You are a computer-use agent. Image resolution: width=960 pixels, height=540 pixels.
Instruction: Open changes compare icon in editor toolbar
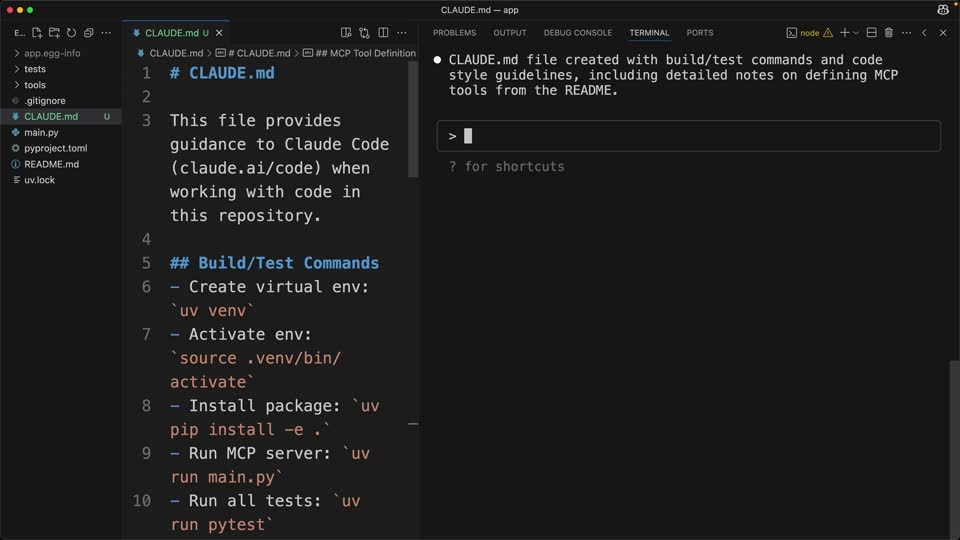[x=364, y=33]
